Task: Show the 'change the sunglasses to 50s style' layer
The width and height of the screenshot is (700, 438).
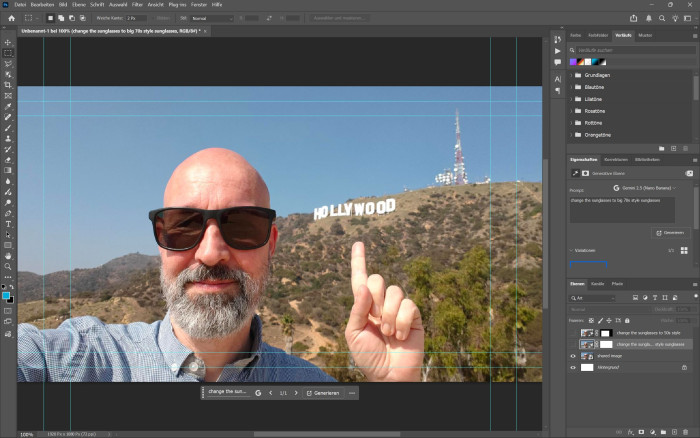Action: 573,332
